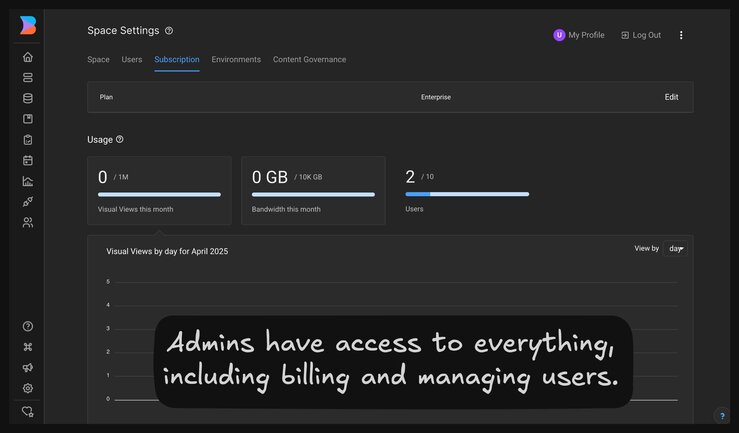The image size is (739, 433).
Task: Open the circled question mark help icon in the sidebar
Action: click(28, 326)
